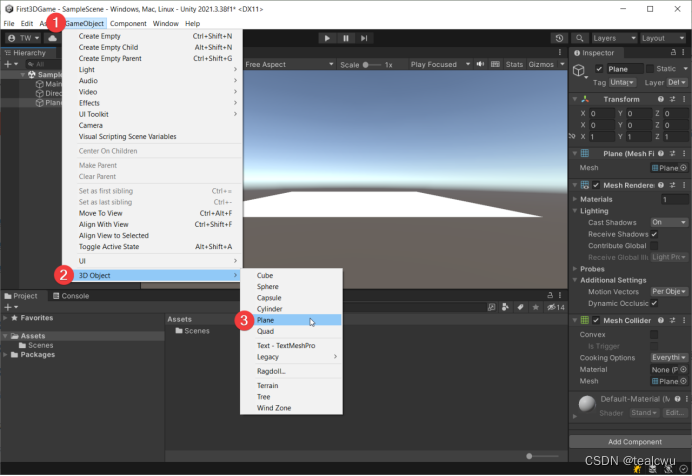
Task: Enable the Static checkbox
Action: 650,69
